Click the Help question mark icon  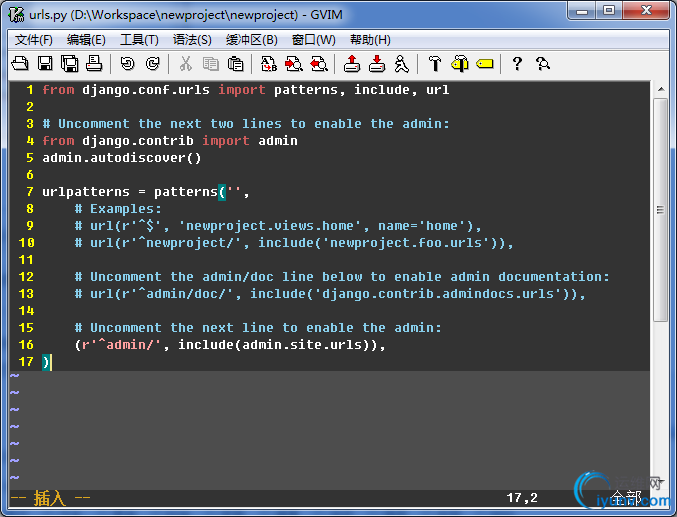517,64
